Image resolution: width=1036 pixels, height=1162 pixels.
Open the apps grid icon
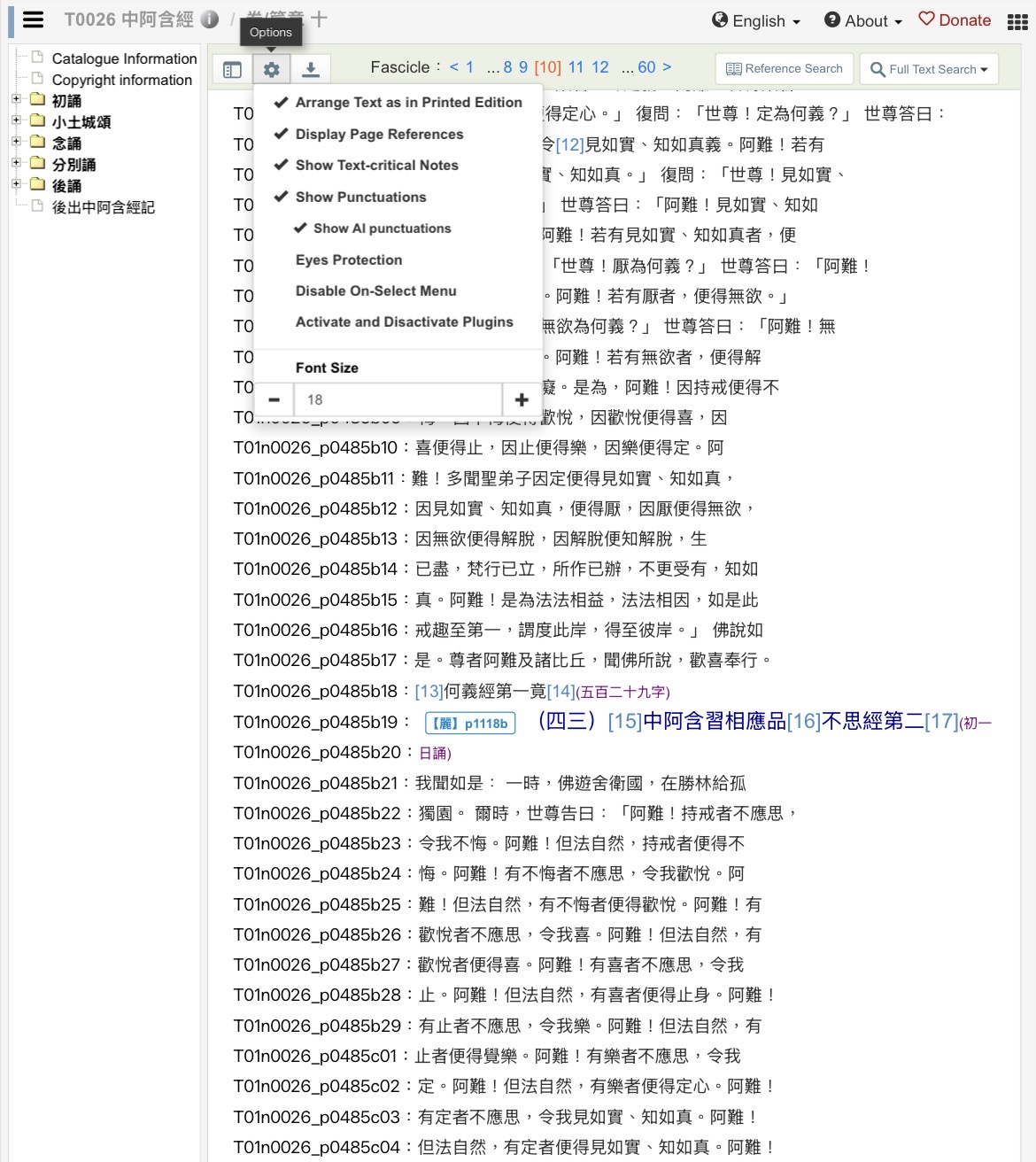point(1017,21)
